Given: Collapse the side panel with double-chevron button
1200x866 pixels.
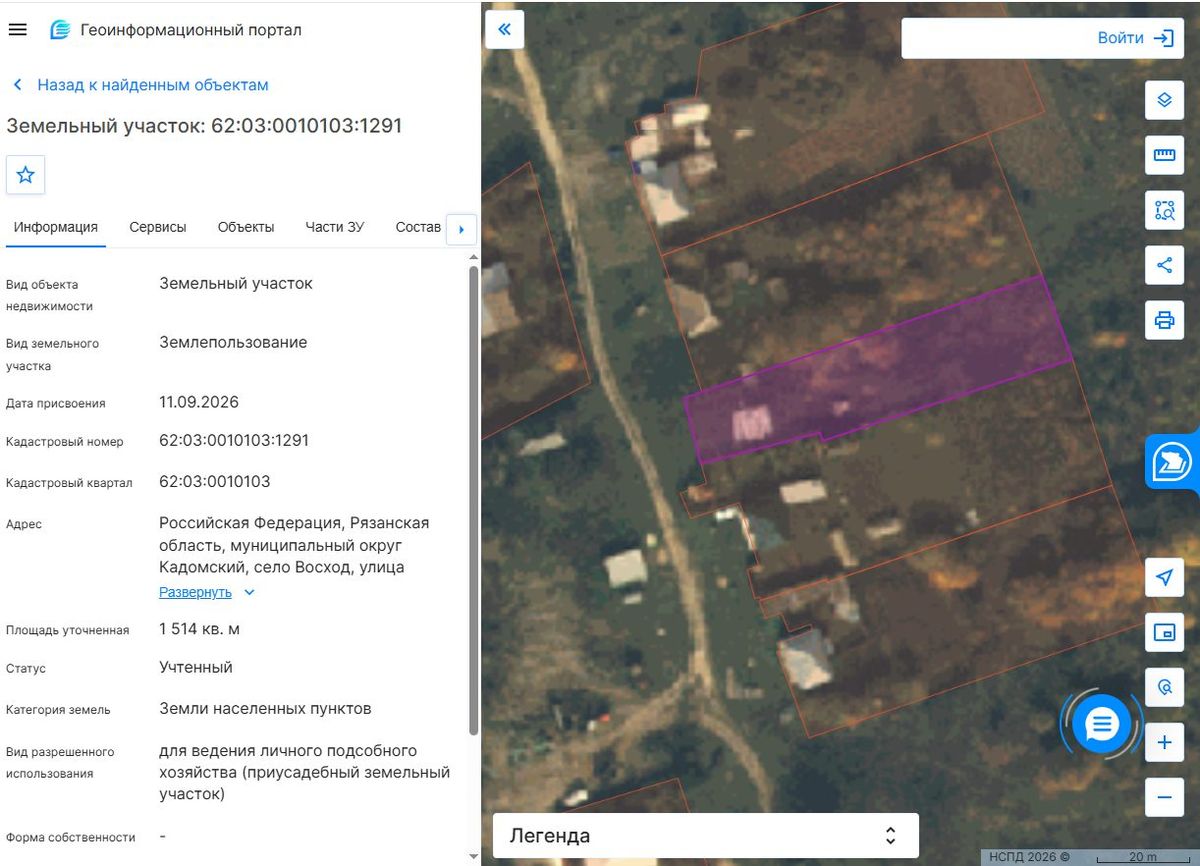Looking at the screenshot, I should tap(504, 29).
